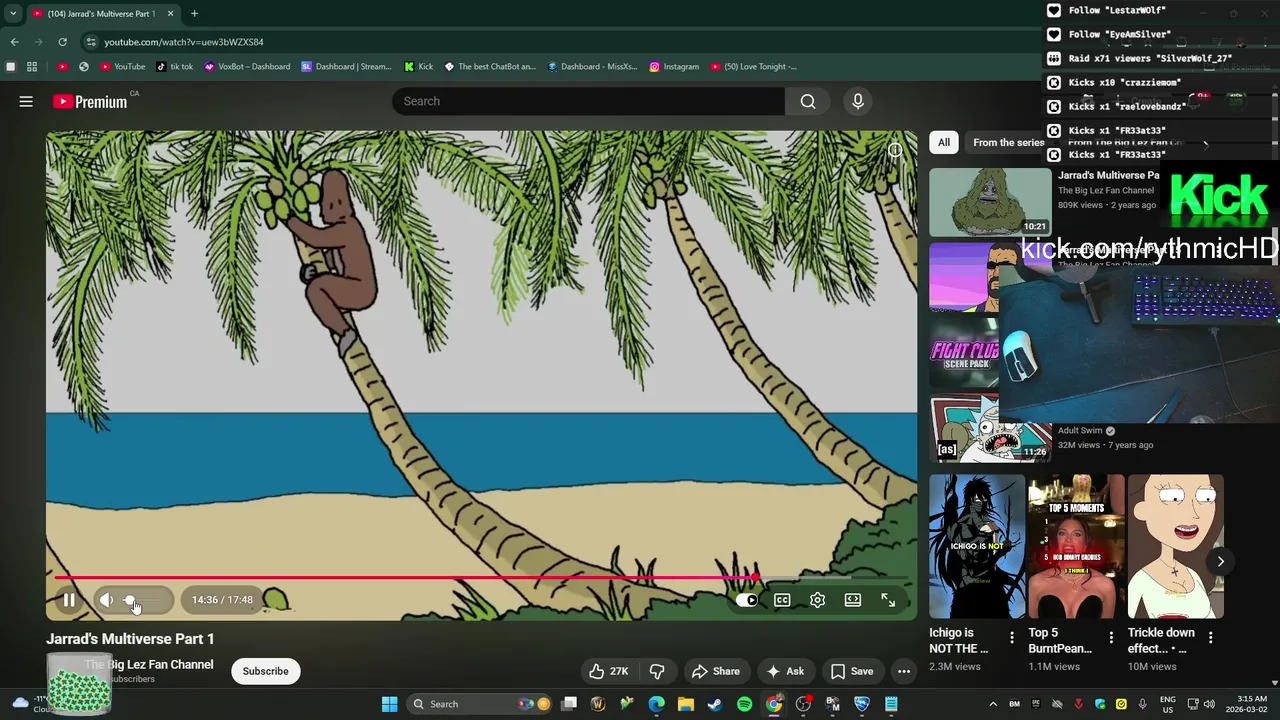Open the Instagram bookmark
Screen dimensions: 1280x720
point(674,67)
